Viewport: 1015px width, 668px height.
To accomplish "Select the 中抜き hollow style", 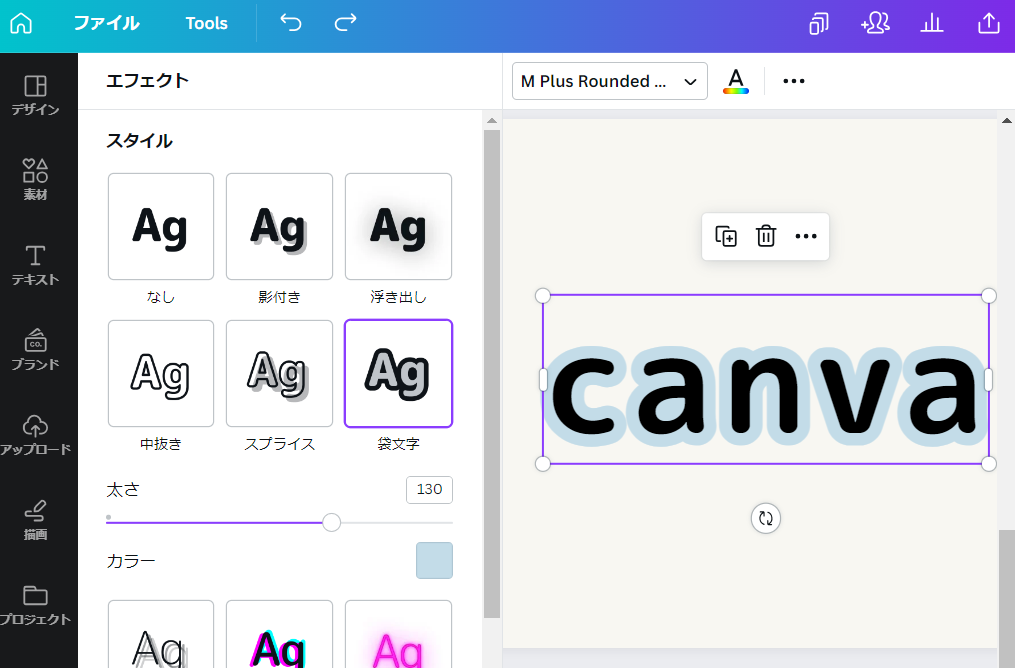I will pos(161,373).
